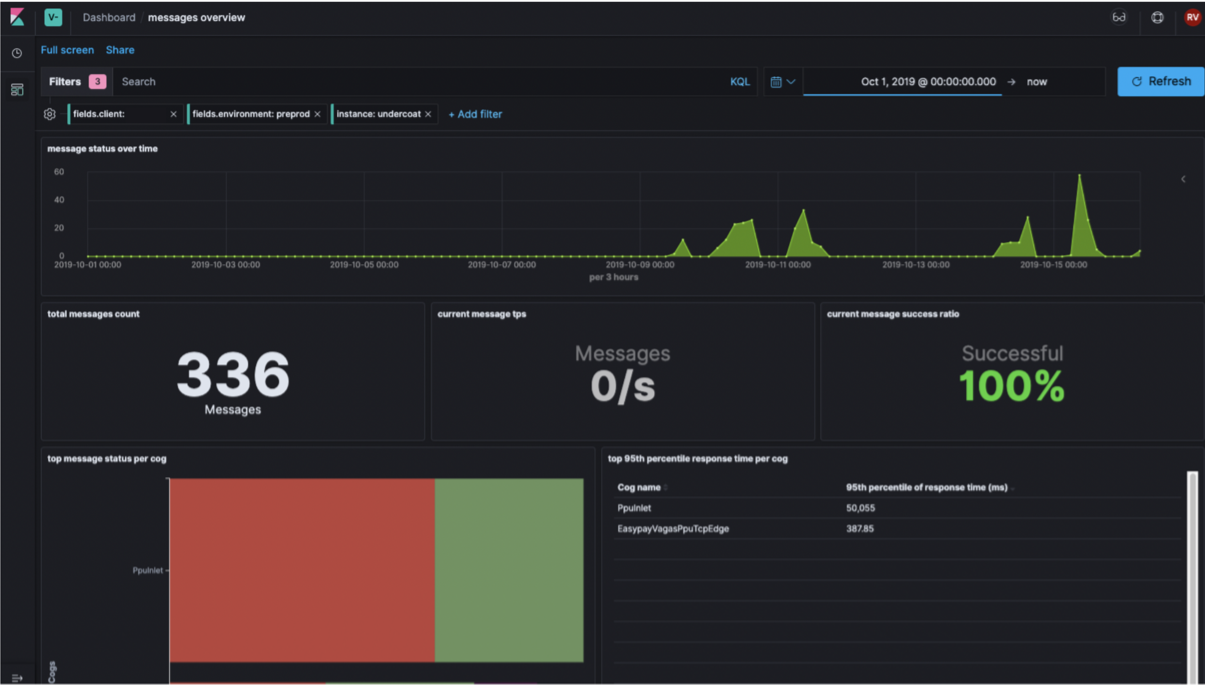Click the Full screen menu item
1205x685 pixels.
67,50
